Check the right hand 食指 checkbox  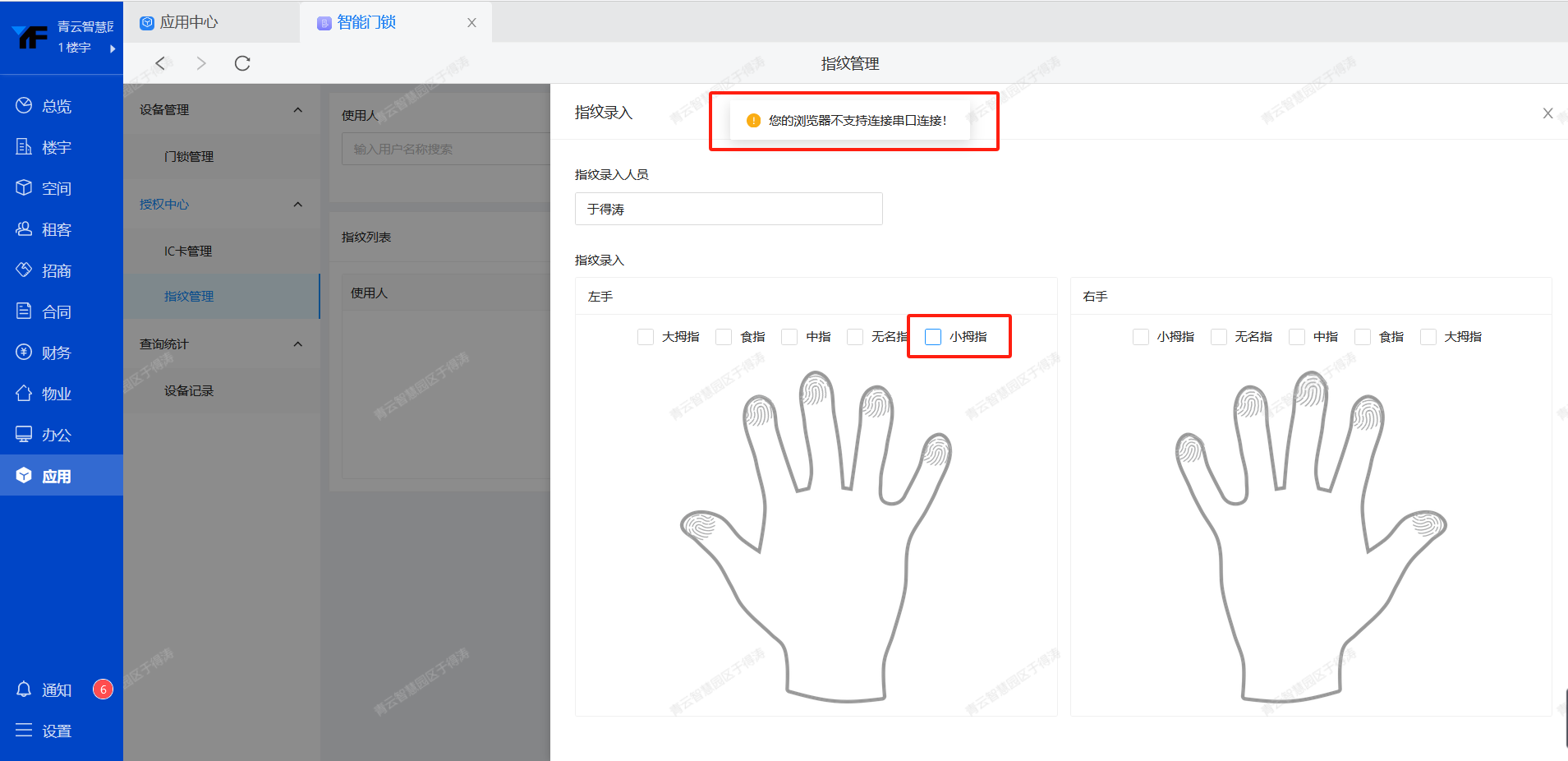pos(1363,337)
